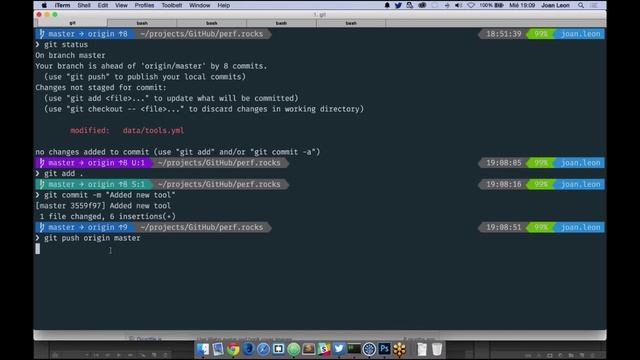The image size is (640, 360).
Task: Open the Shell menu
Action: tap(84, 5)
